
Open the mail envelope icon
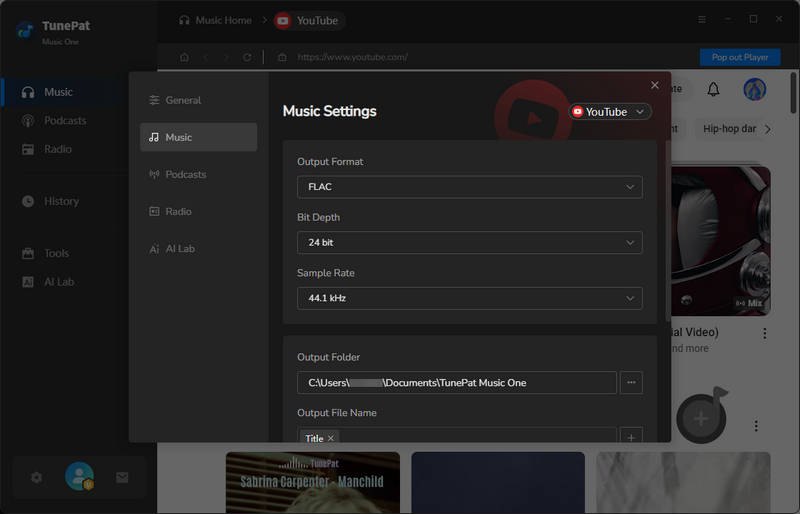(122, 478)
